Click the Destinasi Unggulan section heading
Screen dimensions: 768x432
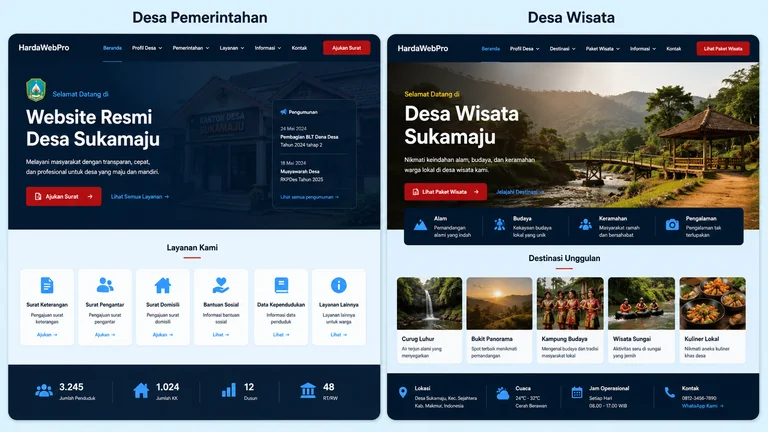coord(564,258)
